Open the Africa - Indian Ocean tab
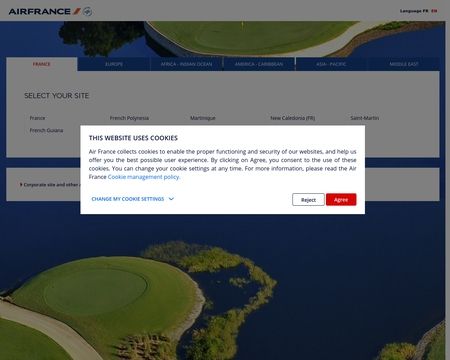The width and height of the screenshot is (450, 360). (x=186, y=64)
